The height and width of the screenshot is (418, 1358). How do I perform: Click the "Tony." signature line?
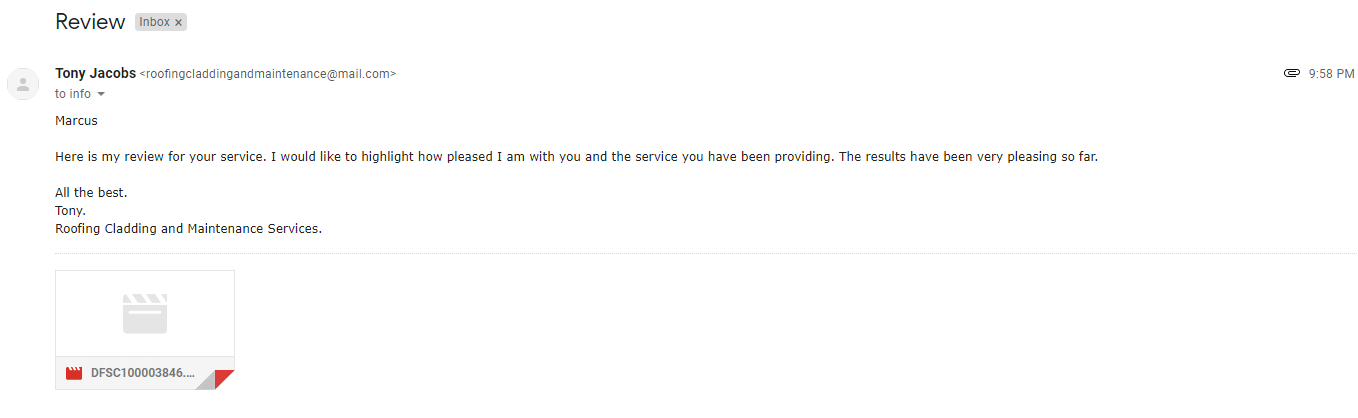coord(70,210)
